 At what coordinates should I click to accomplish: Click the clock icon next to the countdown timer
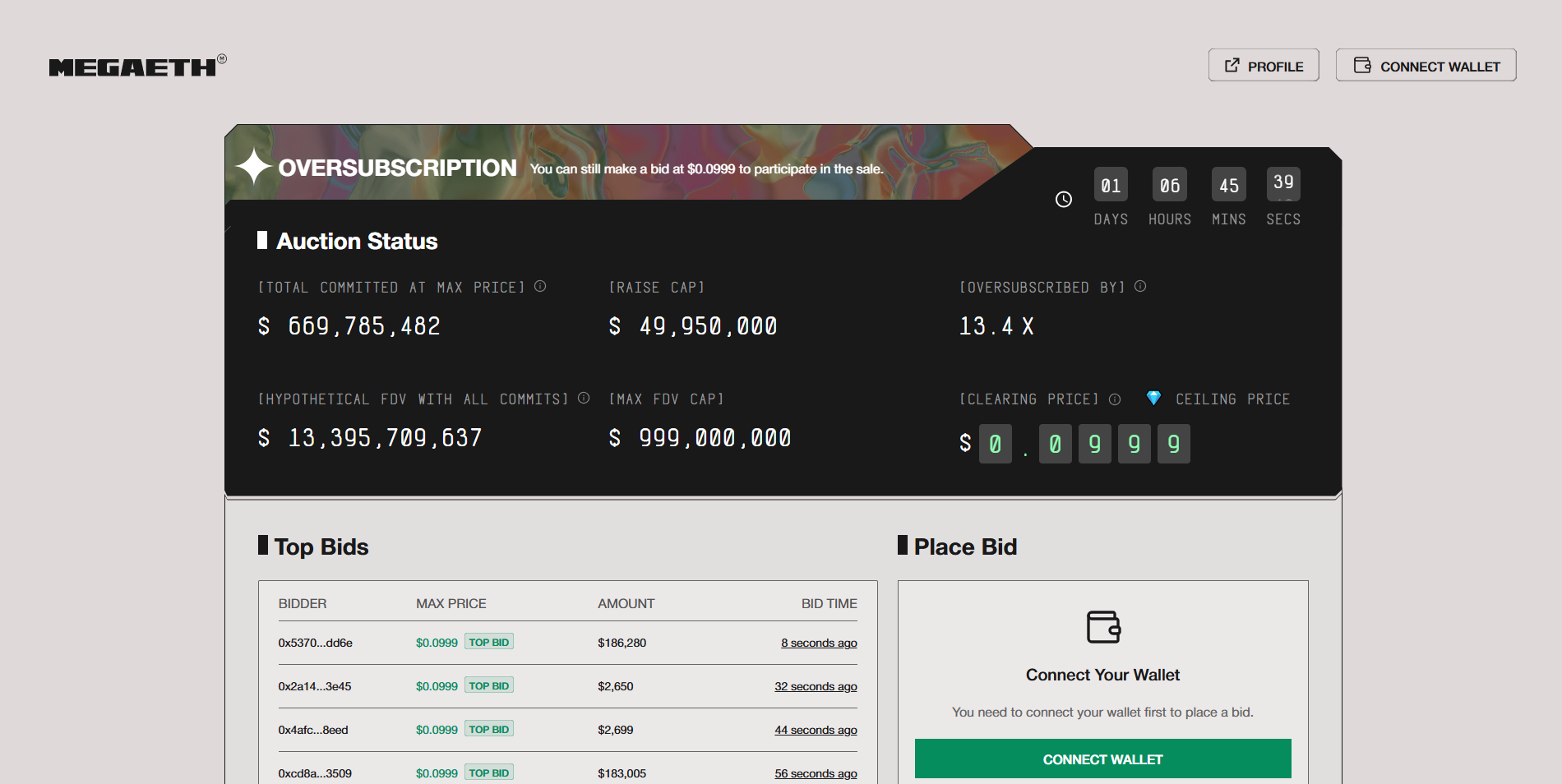pyautogui.click(x=1063, y=199)
